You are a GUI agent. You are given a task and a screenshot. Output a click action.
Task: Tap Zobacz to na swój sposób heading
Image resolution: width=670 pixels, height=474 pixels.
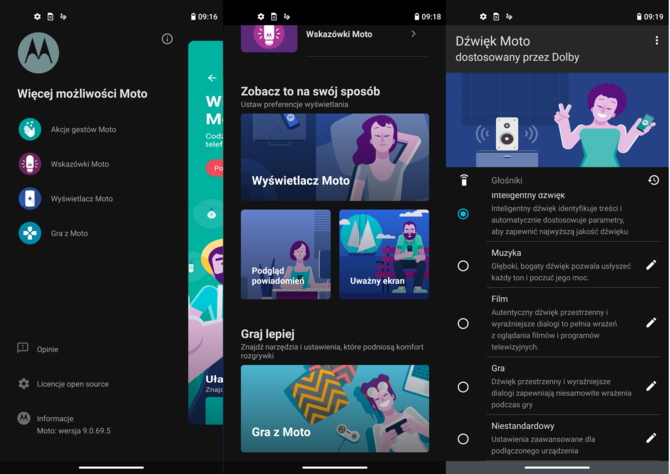pos(310,91)
